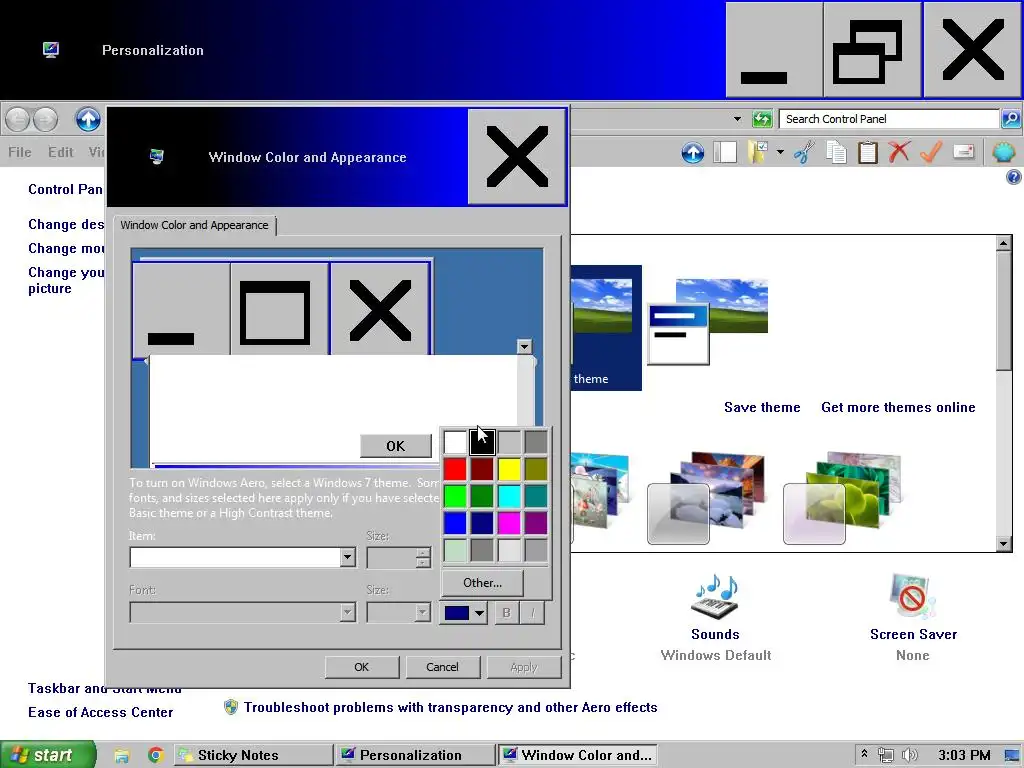
Task: Open the Font dropdown list
Action: (347, 612)
